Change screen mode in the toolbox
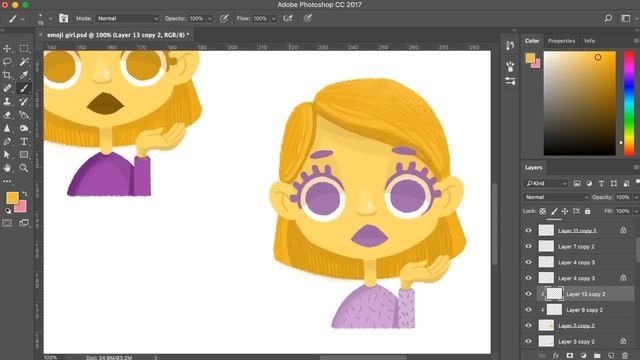The width and height of the screenshot is (640, 360). (x=24, y=223)
